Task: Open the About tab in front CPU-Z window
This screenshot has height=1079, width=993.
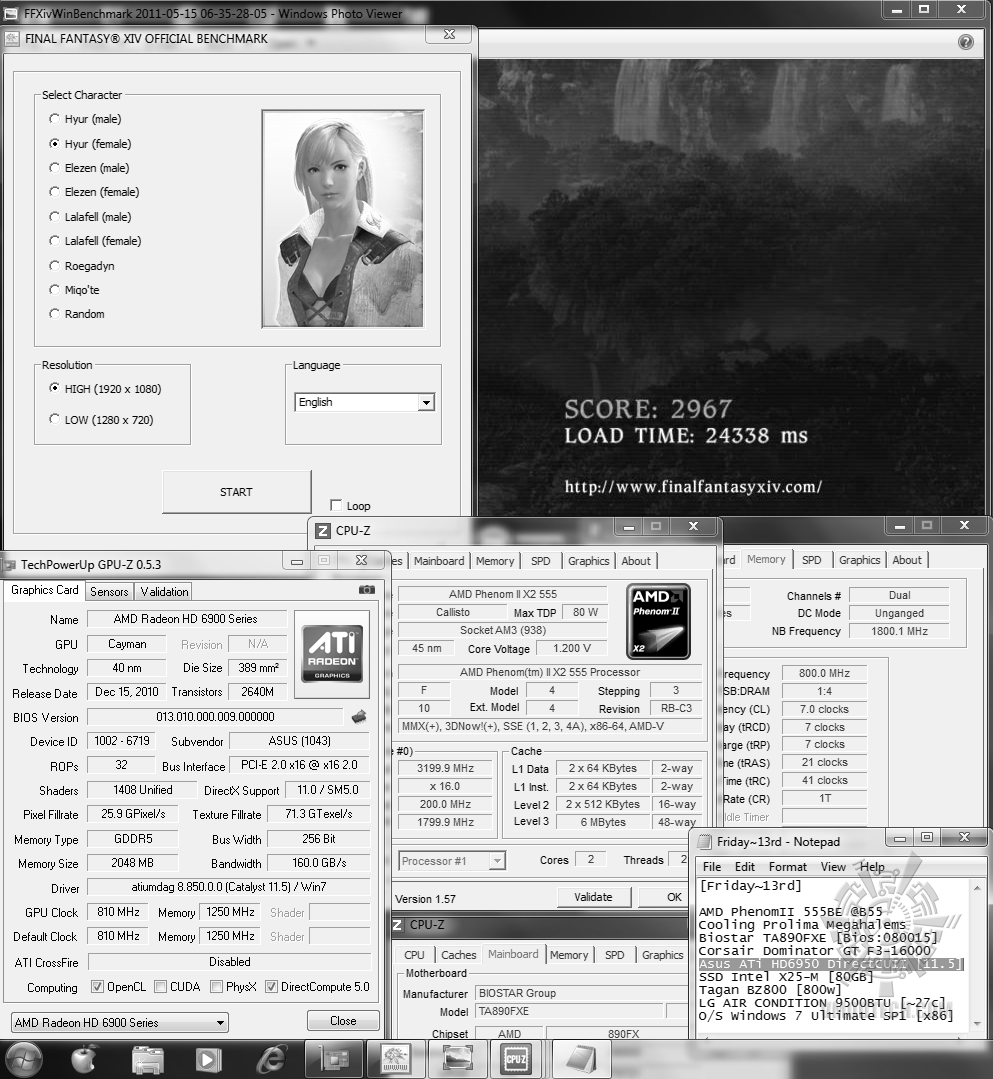Action: [x=636, y=561]
